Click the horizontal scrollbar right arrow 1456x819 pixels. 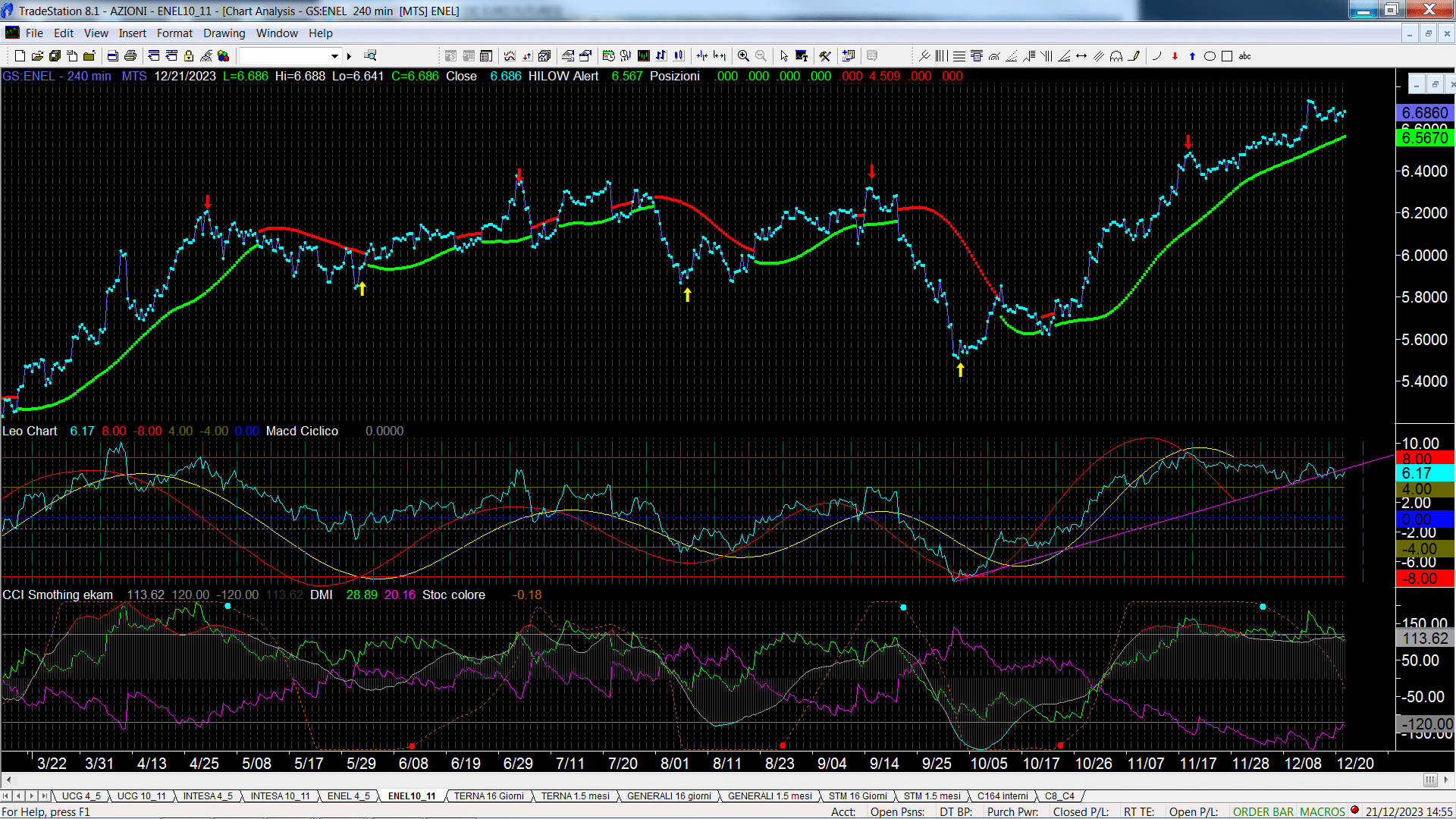[x=1446, y=780]
